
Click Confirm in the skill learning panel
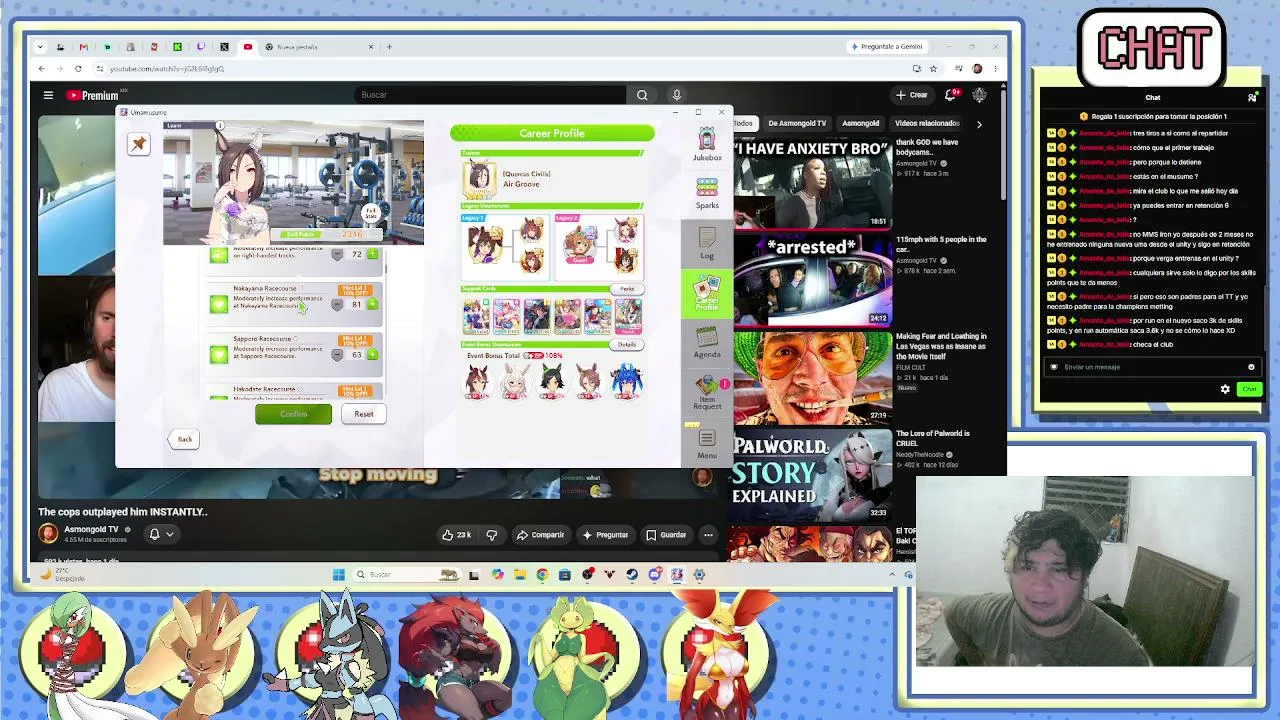click(x=293, y=414)
